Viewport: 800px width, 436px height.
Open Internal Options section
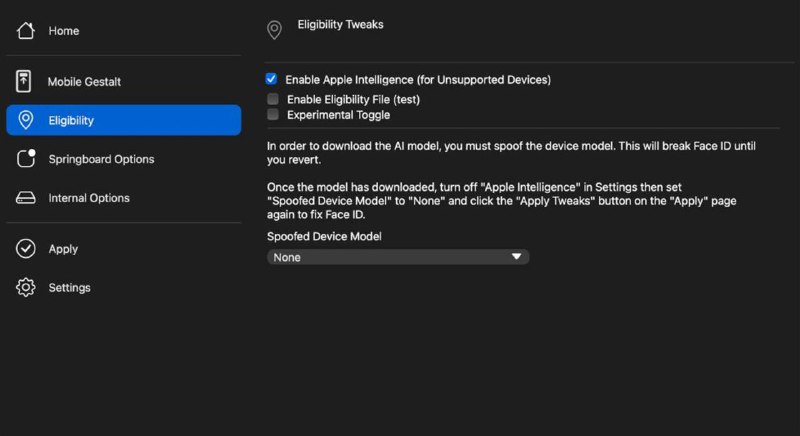click(x=89, y=198)
